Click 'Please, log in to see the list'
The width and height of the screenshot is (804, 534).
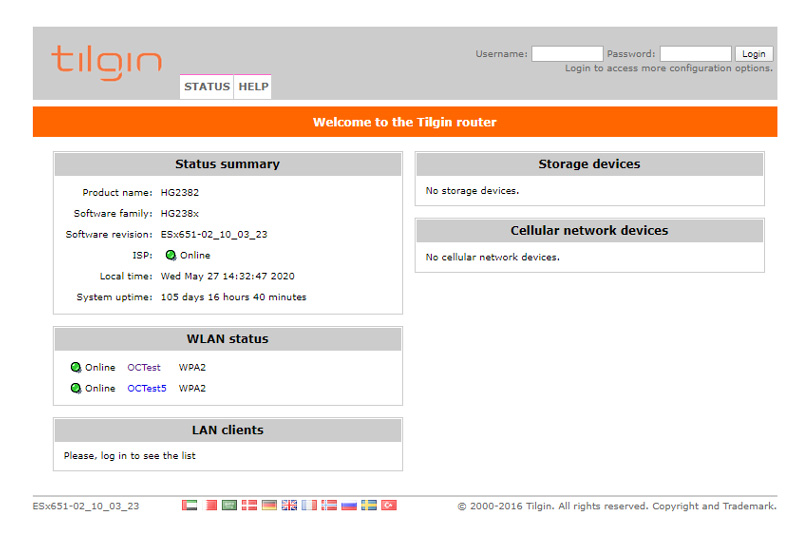130,456
